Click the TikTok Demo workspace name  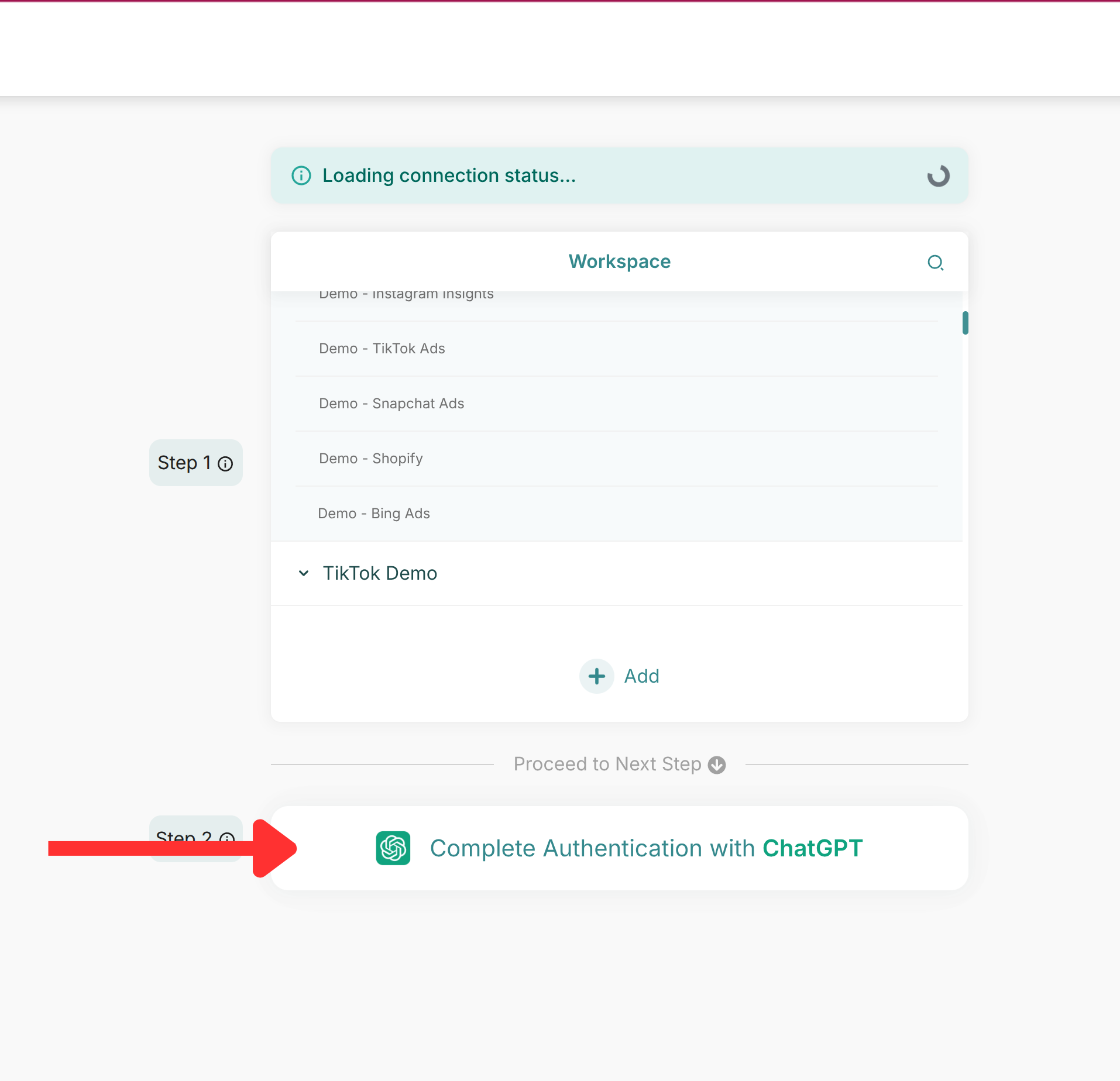(x=380, y=573)
